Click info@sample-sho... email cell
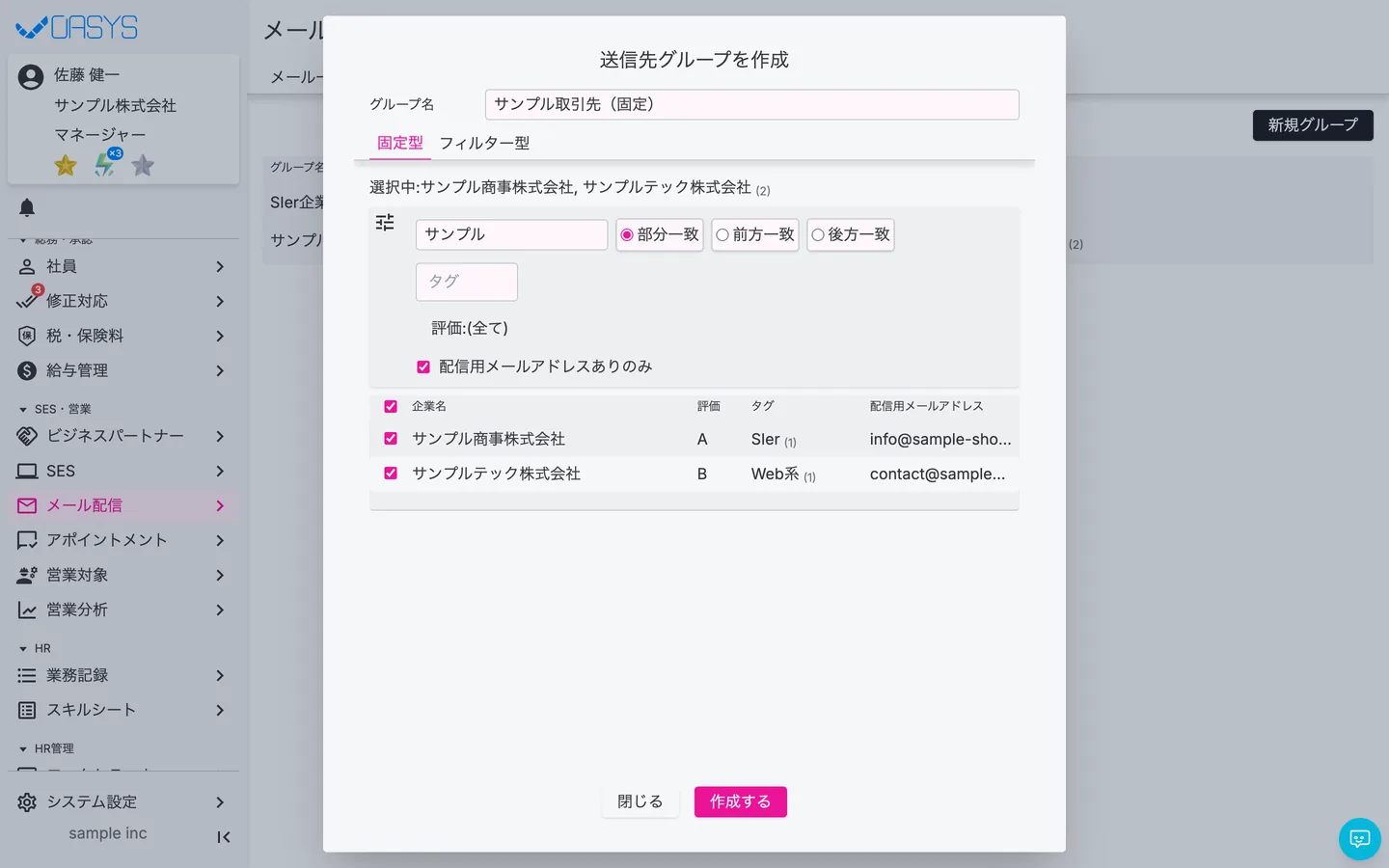The width and height of the screenshot is (1389, 868). [940, 439]
